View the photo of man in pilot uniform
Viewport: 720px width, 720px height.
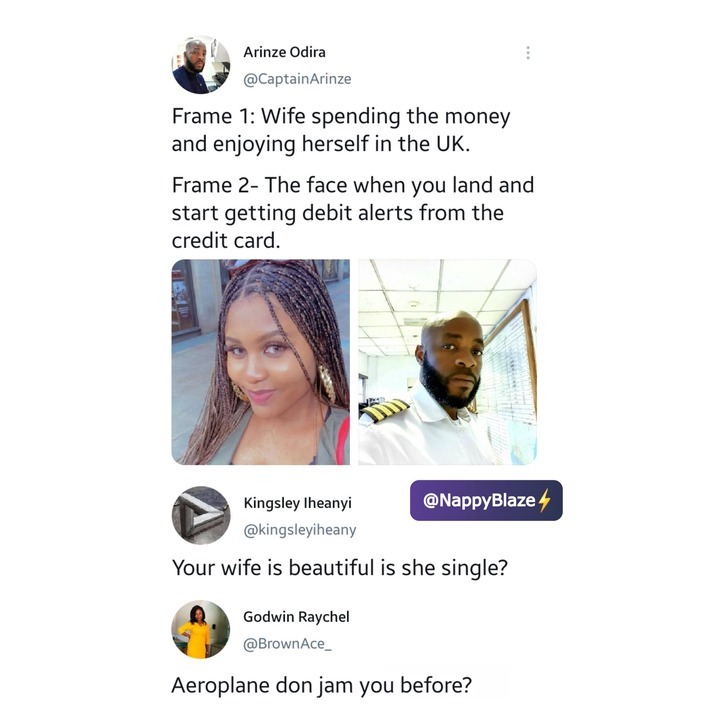(x=447, y=362)
